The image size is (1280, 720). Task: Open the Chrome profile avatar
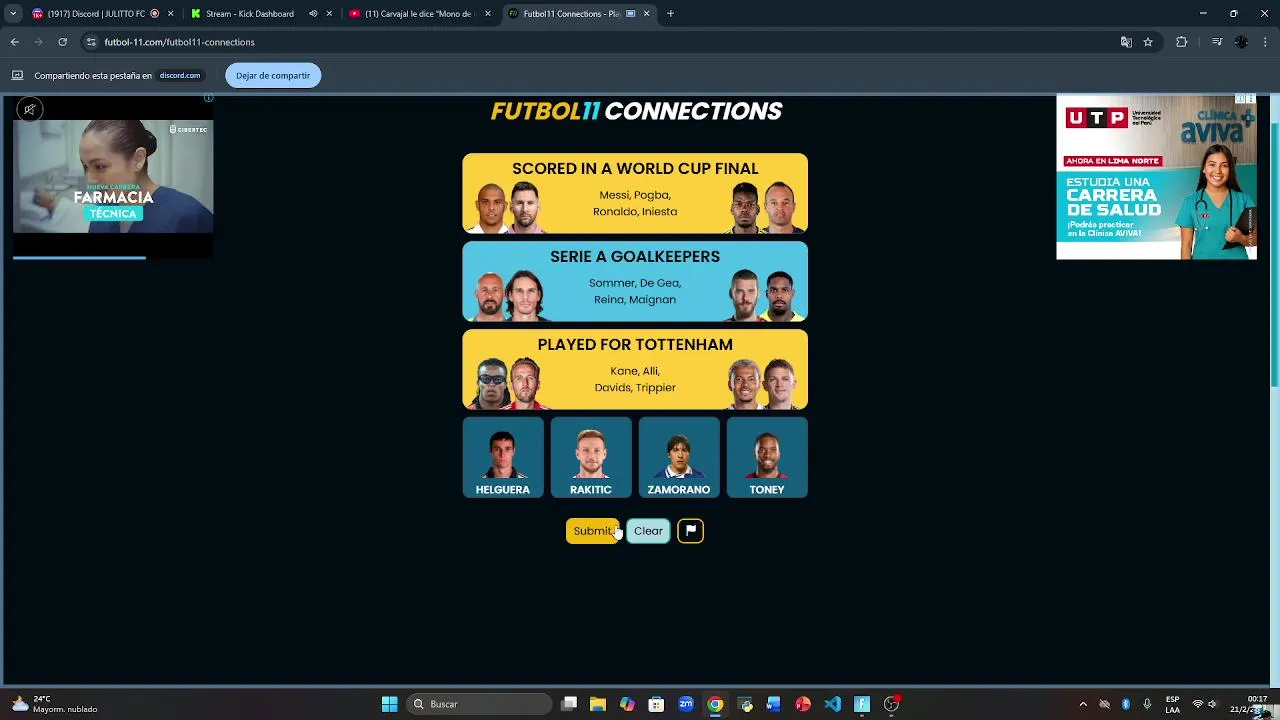(1241, 42)
